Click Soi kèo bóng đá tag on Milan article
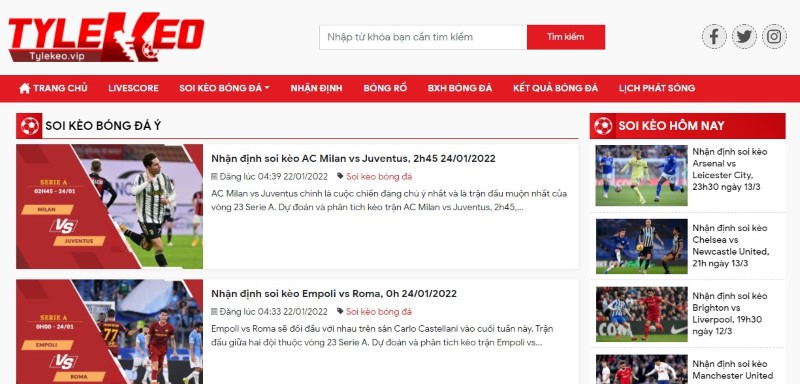This screenshot has width=800, height=384. [x=379, y=176]
